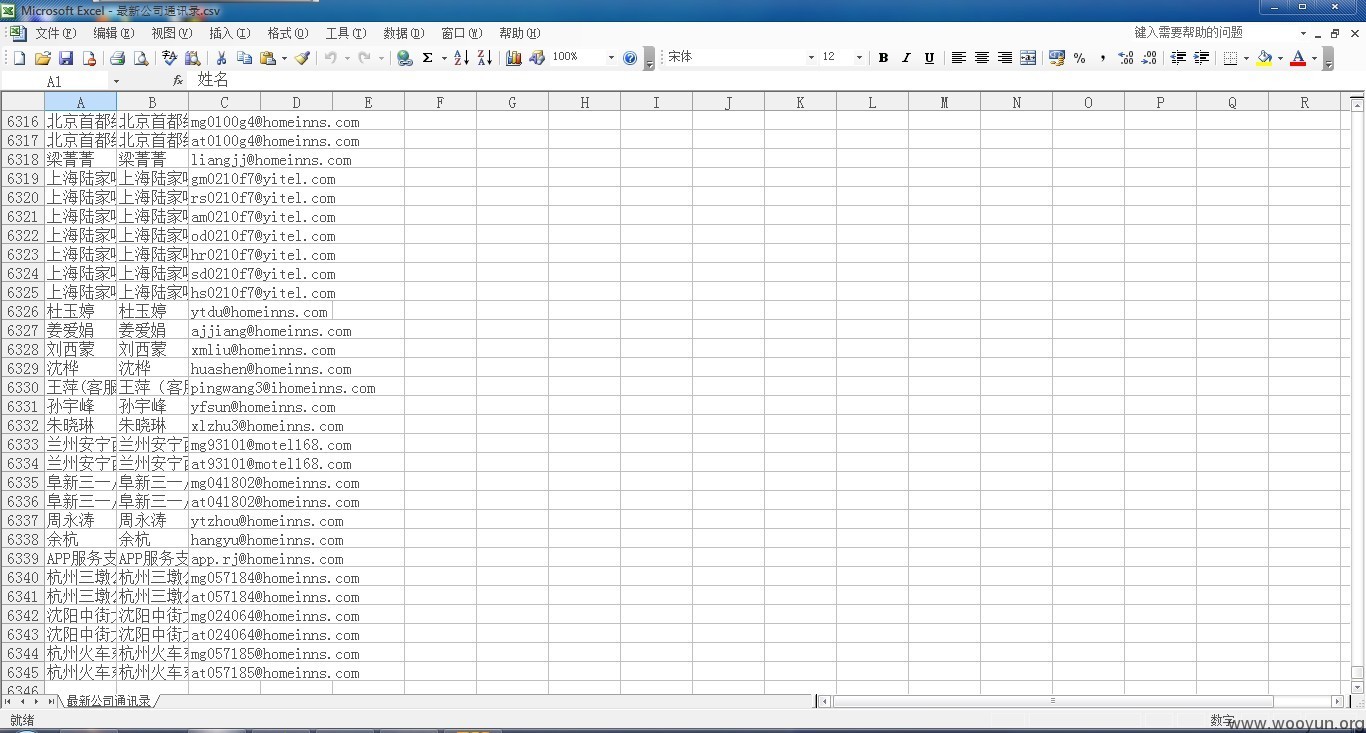
Task: Apply comma style formatting
Action: tap(1103, 58)
